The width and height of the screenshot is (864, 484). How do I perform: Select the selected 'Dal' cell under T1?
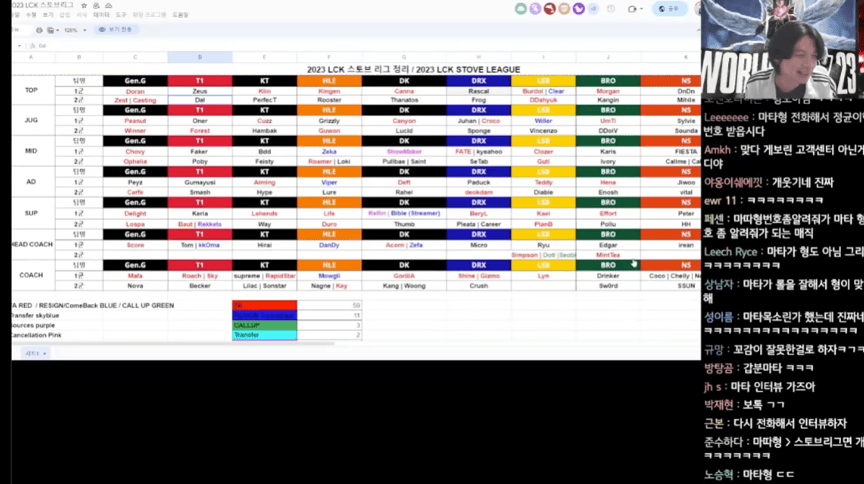[200, 100]
